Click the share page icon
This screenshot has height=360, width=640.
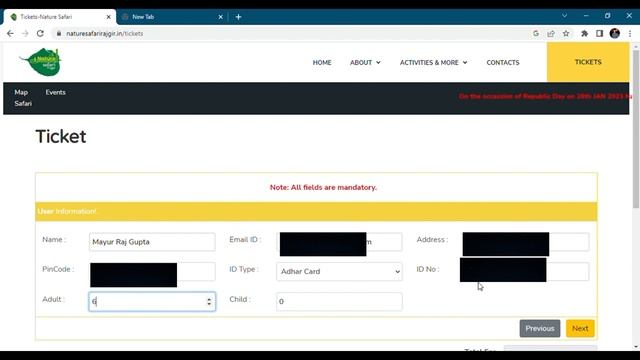point(551,33)
